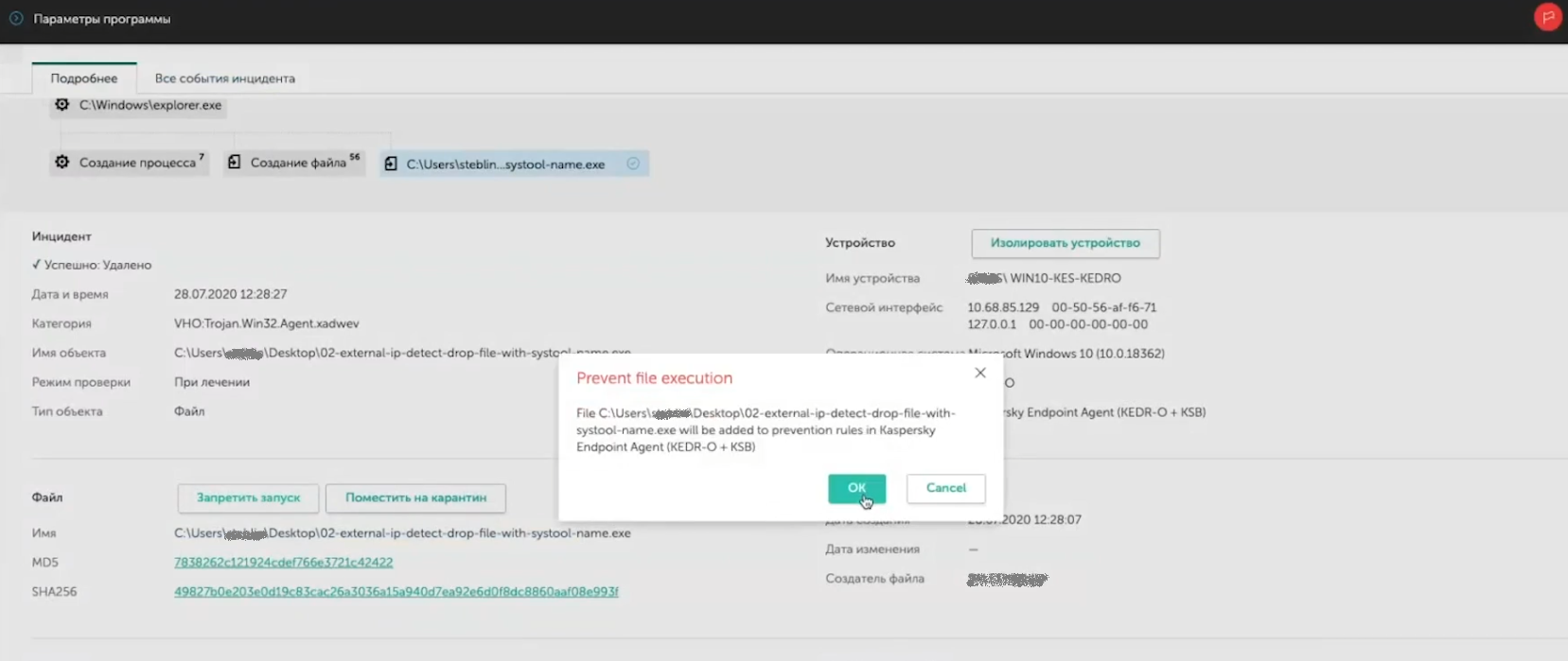Click 'Запретить запуск' button
The height and width of the screenshot is (661, 1568).
(x=248, y=497)
